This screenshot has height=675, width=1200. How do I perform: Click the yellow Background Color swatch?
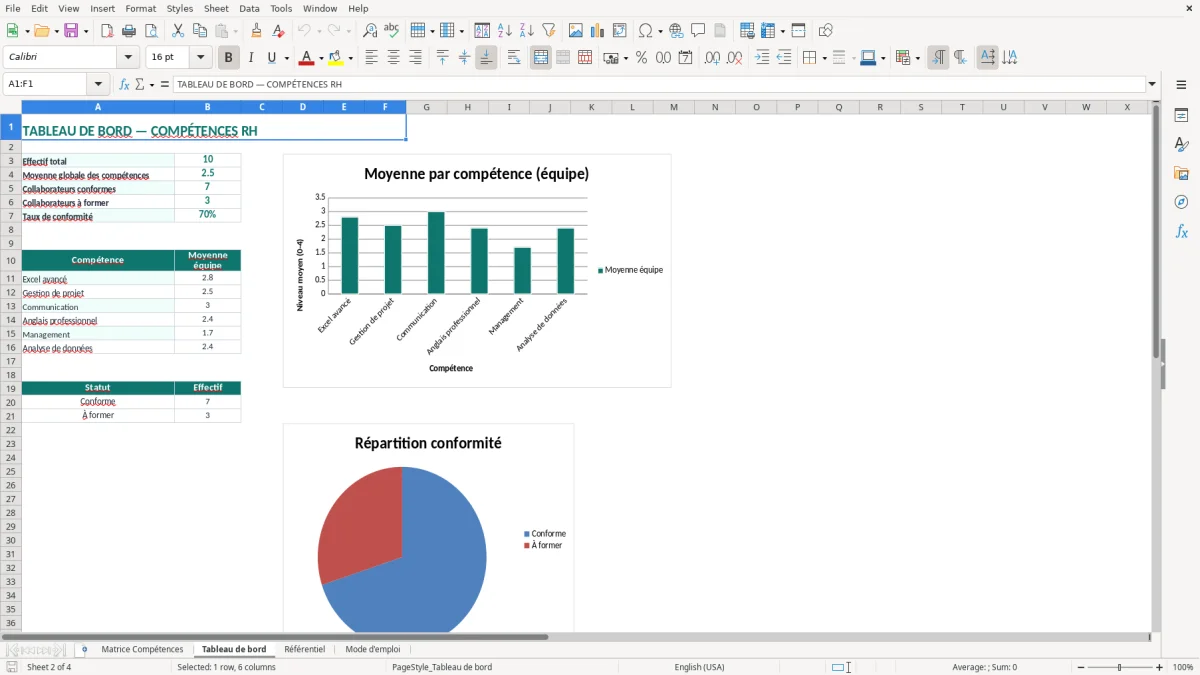336,58
